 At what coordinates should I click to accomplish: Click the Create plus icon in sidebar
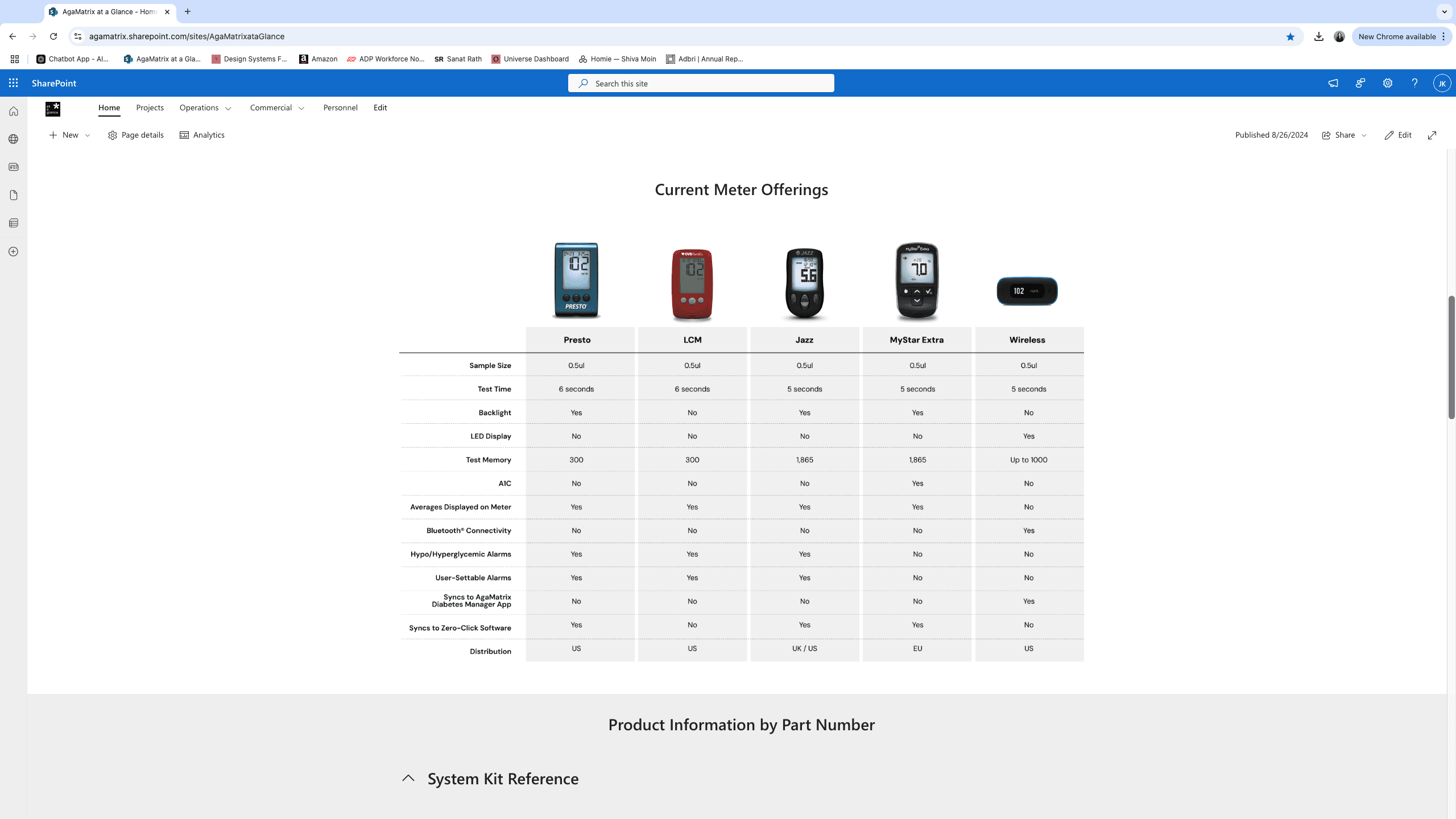[14, 251]
